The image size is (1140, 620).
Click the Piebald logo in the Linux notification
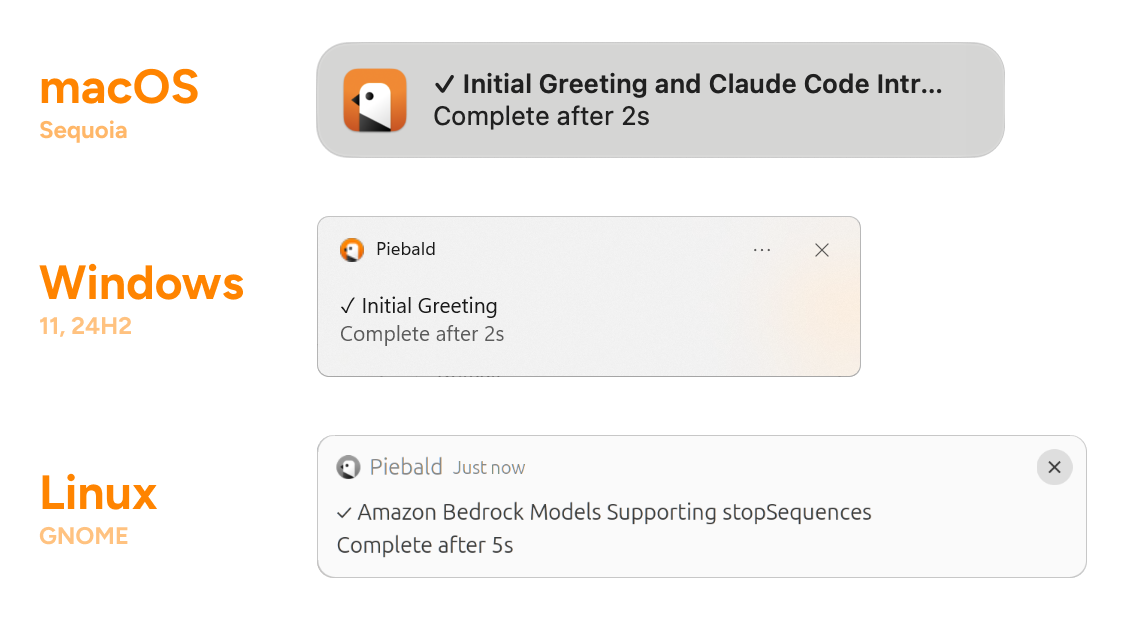[348, 467]
